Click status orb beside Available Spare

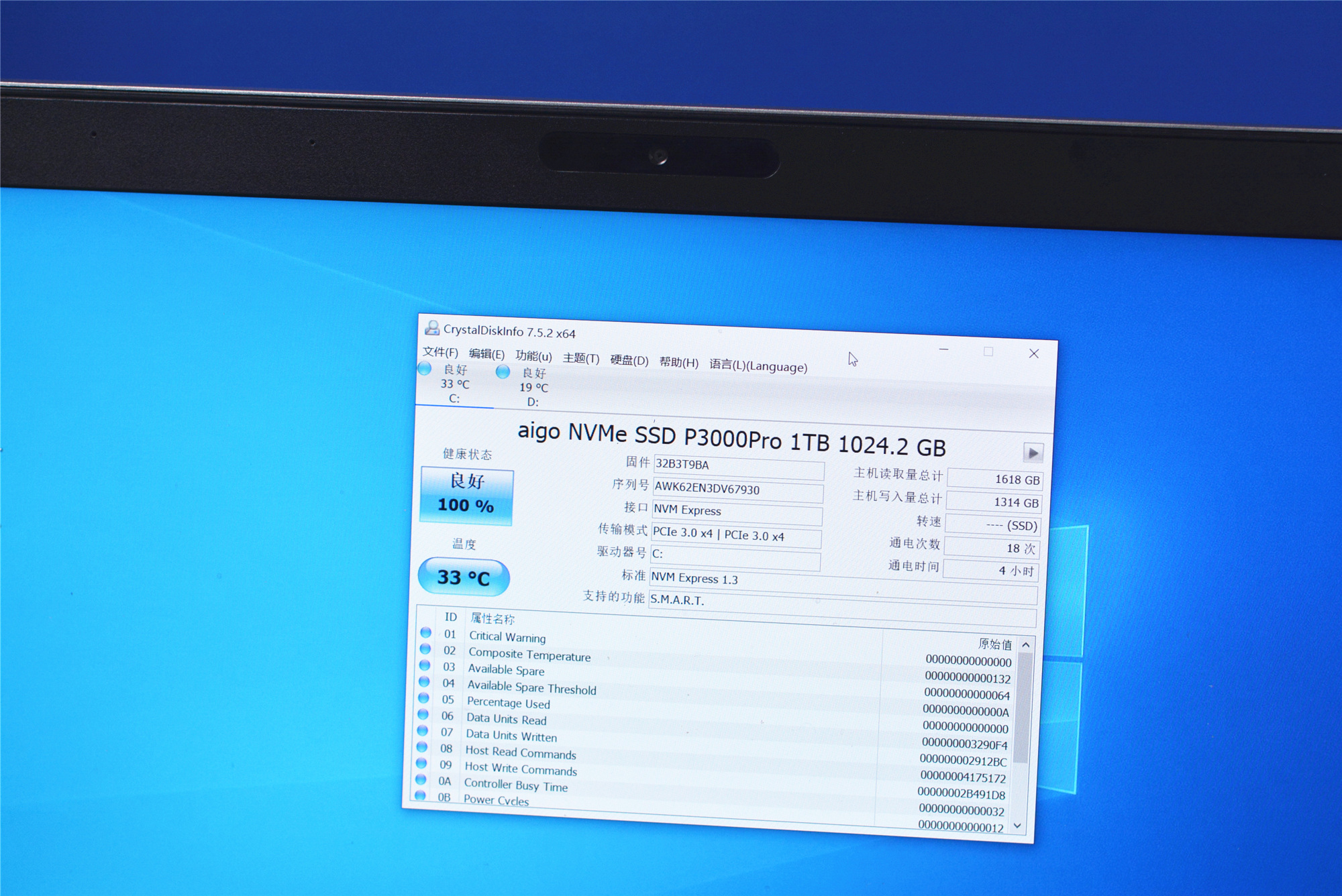[x=425, y=665]
